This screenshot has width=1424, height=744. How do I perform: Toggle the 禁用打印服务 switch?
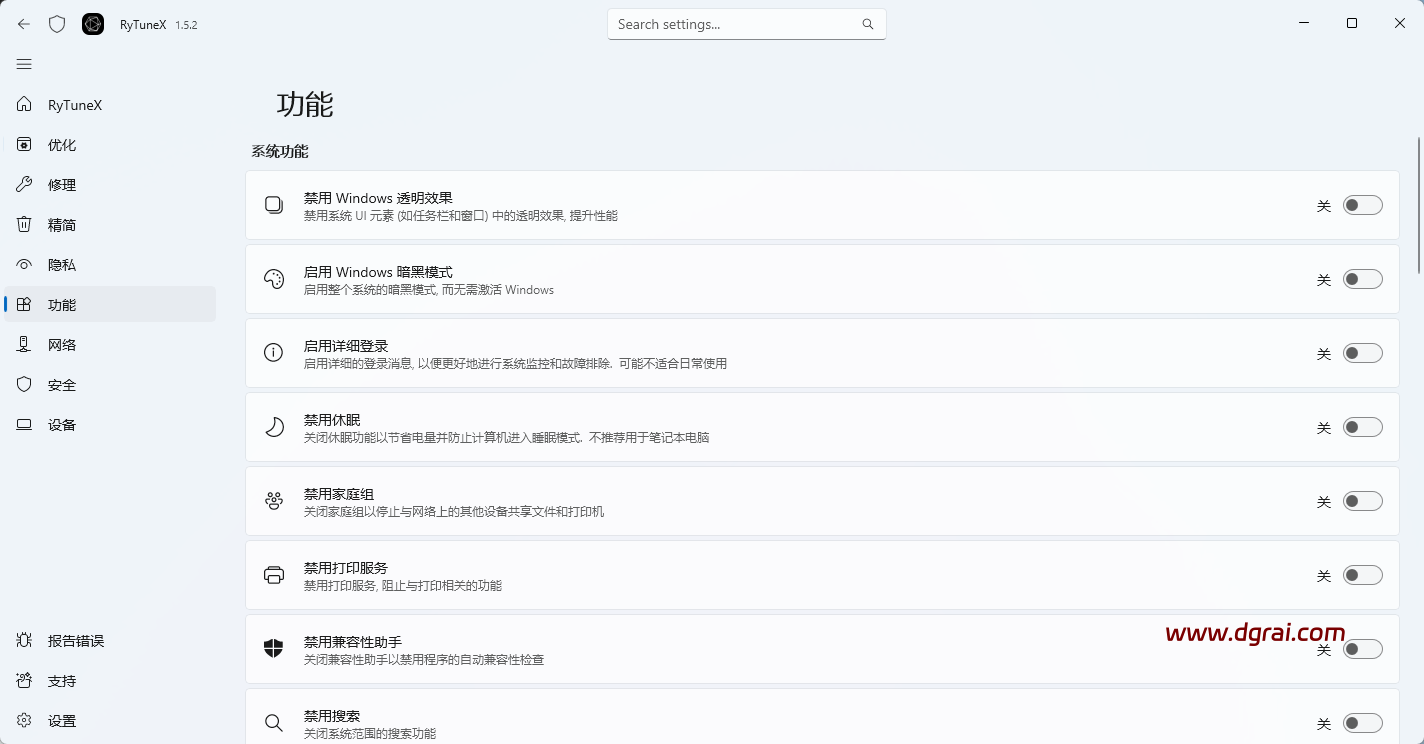pyautogui.click(x=1362, y=575)
